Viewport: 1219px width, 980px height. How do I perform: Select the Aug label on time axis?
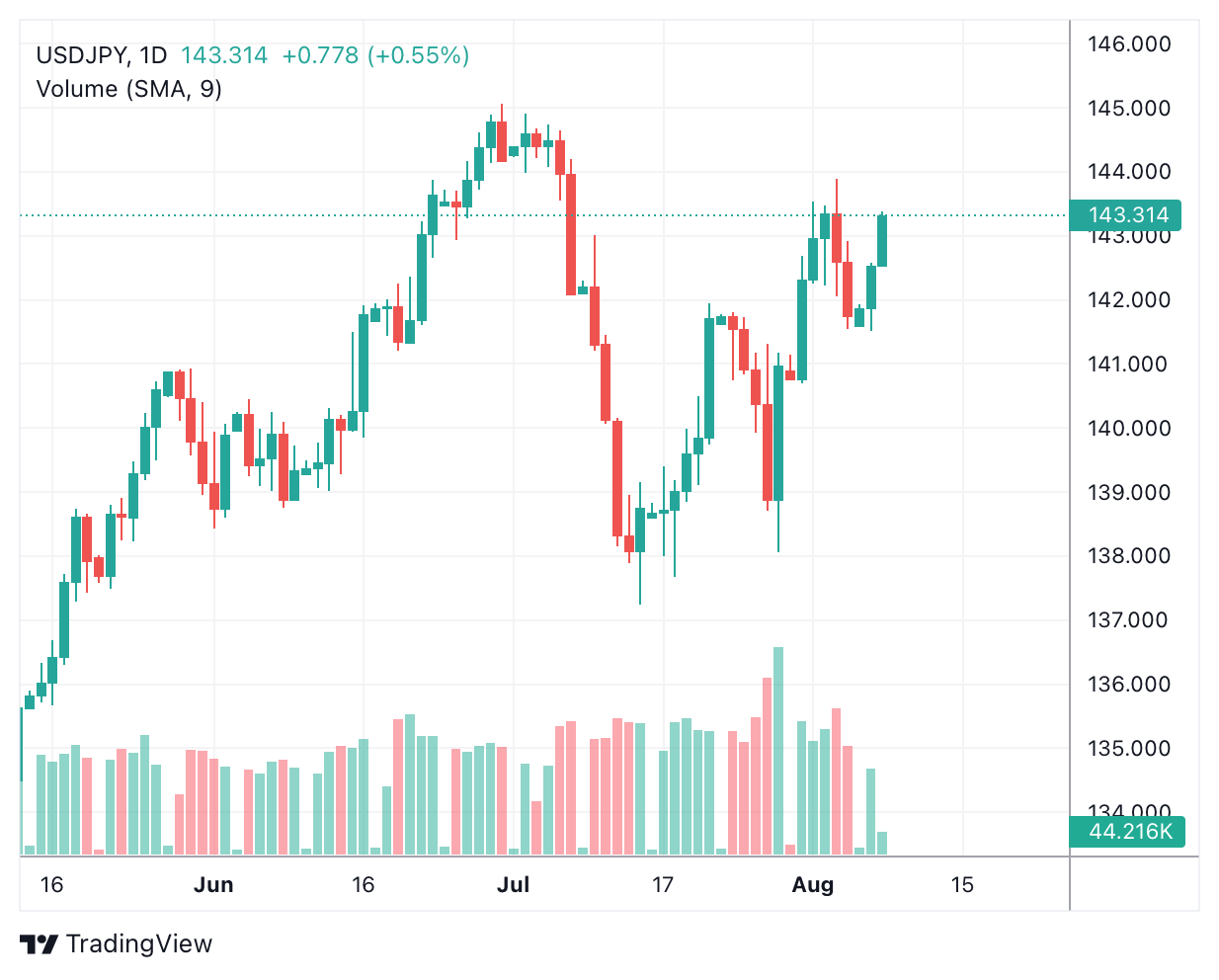coord(812,885)
